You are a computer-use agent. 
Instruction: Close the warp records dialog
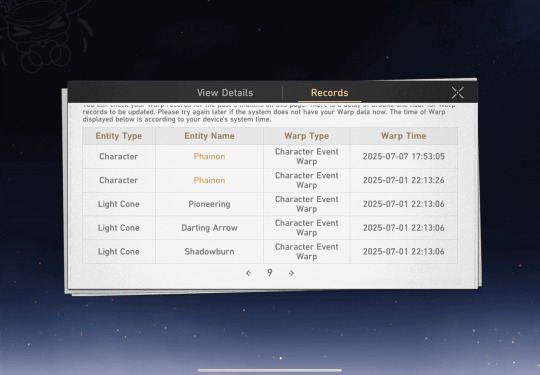pos(457,93)
